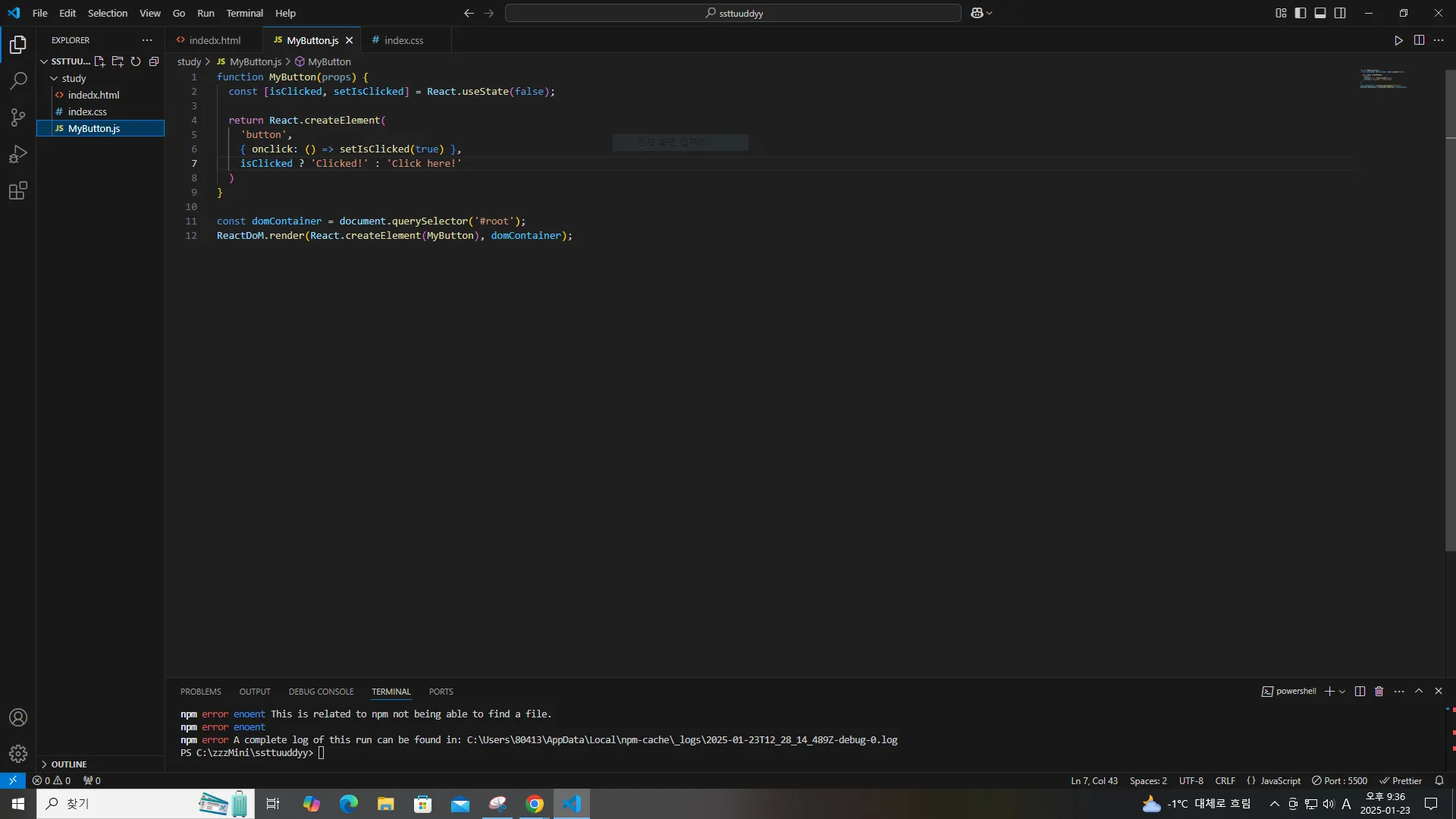Open the Extensions view
Viewport: 1456px width, 819px height.
tap(18, 190)
